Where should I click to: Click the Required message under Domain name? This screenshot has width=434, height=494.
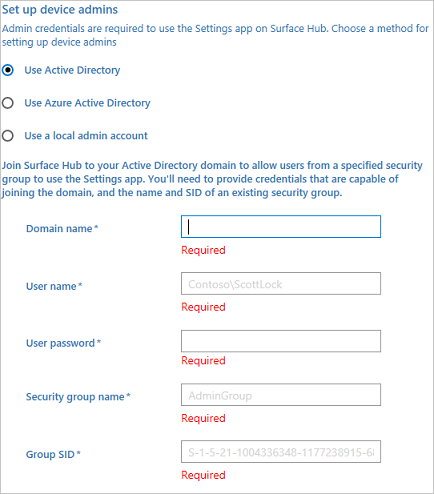(203, 250)
